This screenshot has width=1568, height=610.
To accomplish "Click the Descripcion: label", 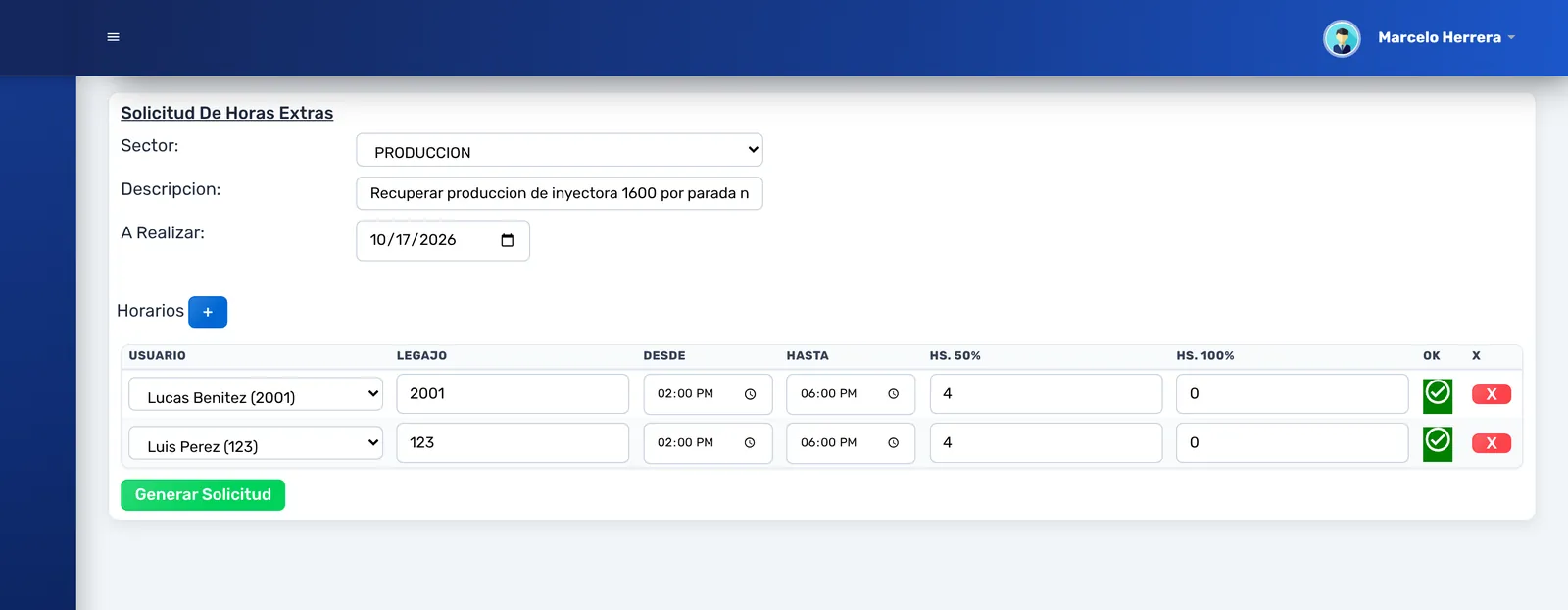I will click(x=171, y=189).
